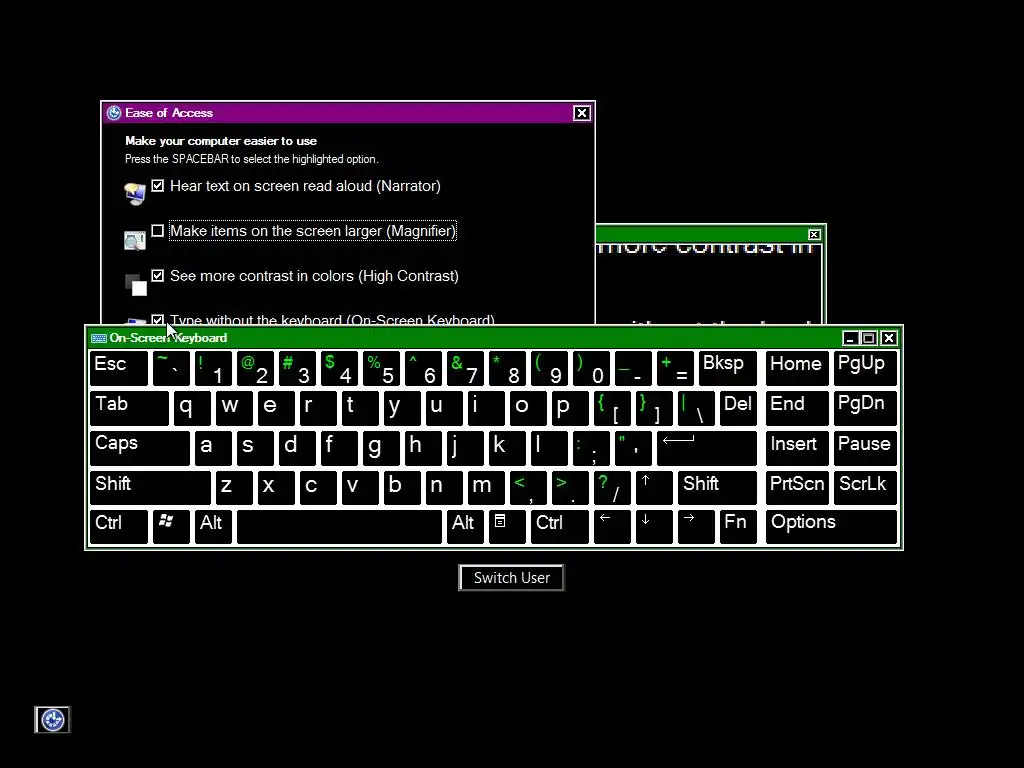
Task: Click the letter m key
Action: pyautogui.click(x=486, y=487)
